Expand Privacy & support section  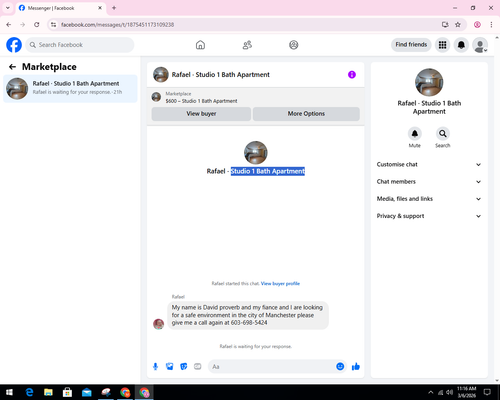point(429,216)
